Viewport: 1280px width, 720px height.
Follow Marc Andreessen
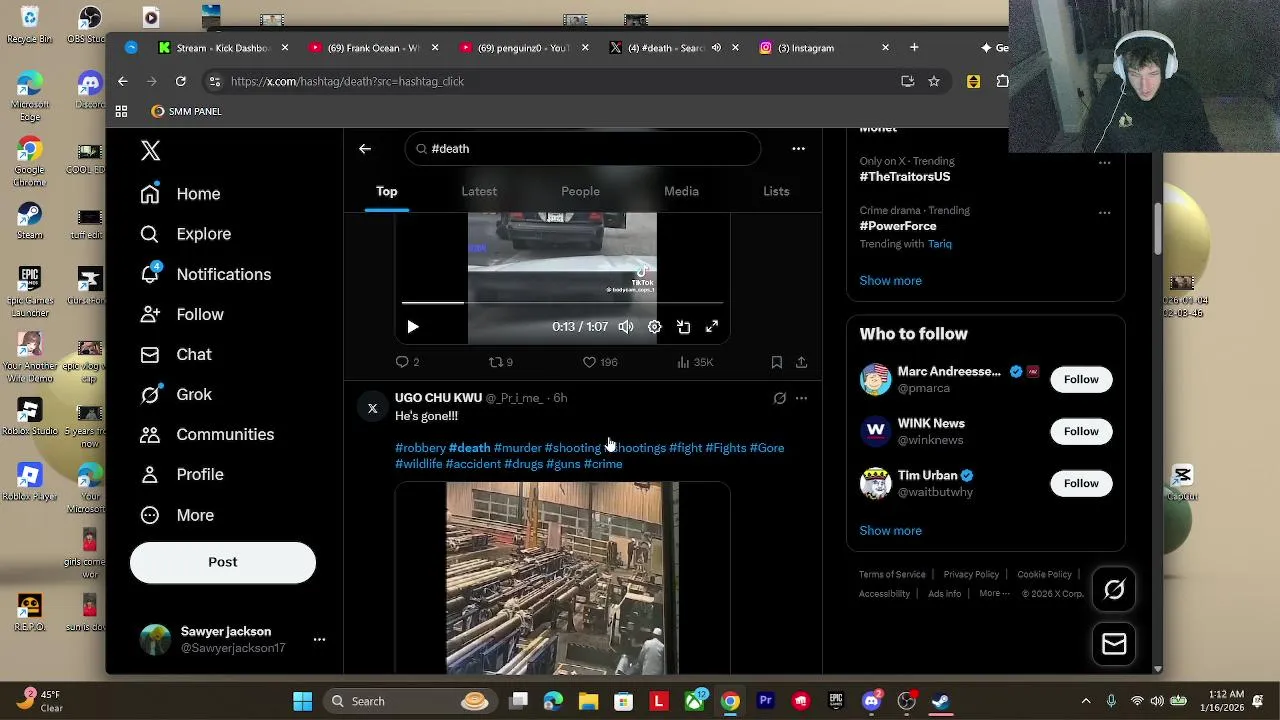tap(1081, 379)
